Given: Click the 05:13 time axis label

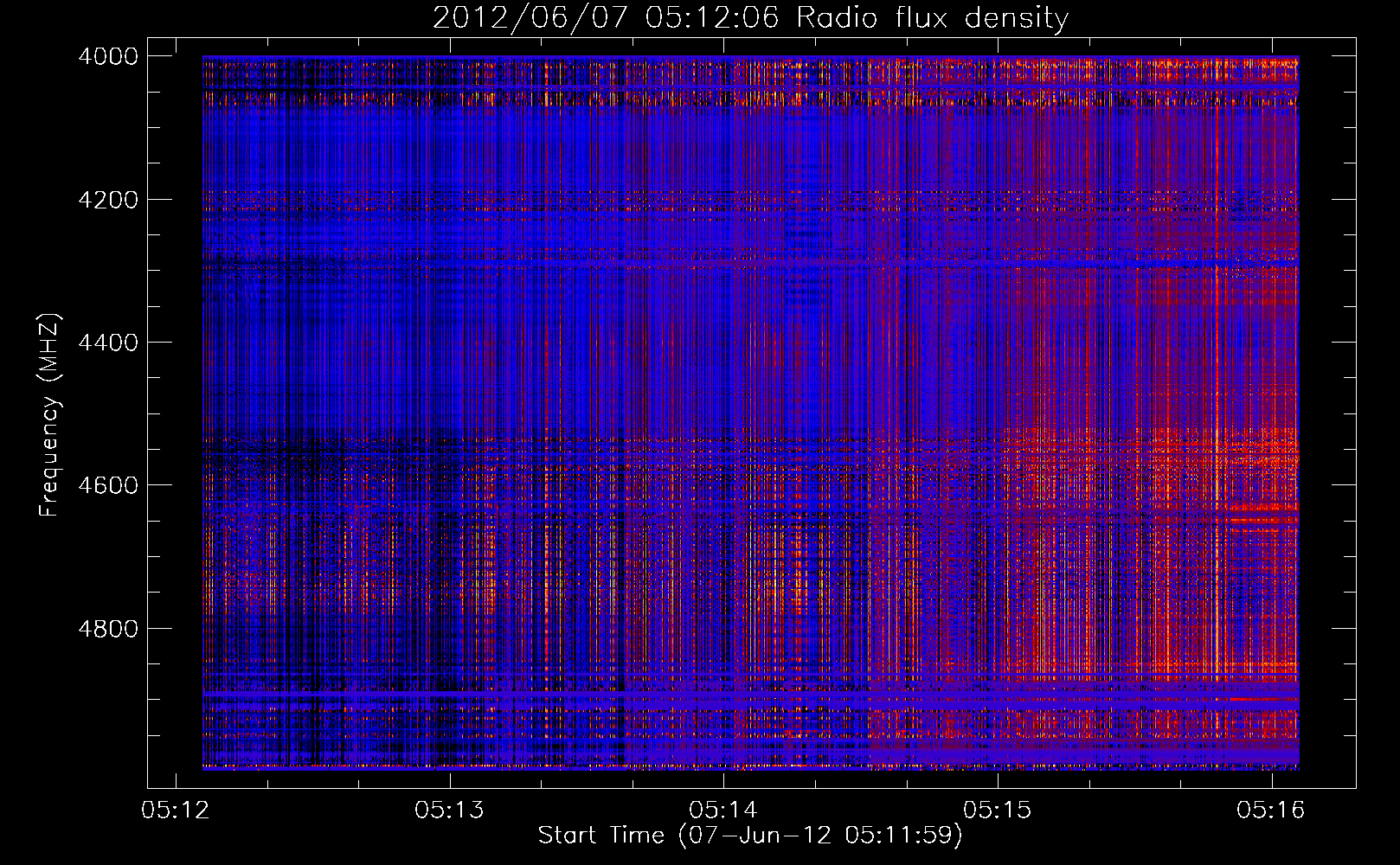Looking at the screenshot, I should click(x=449, y=811).
